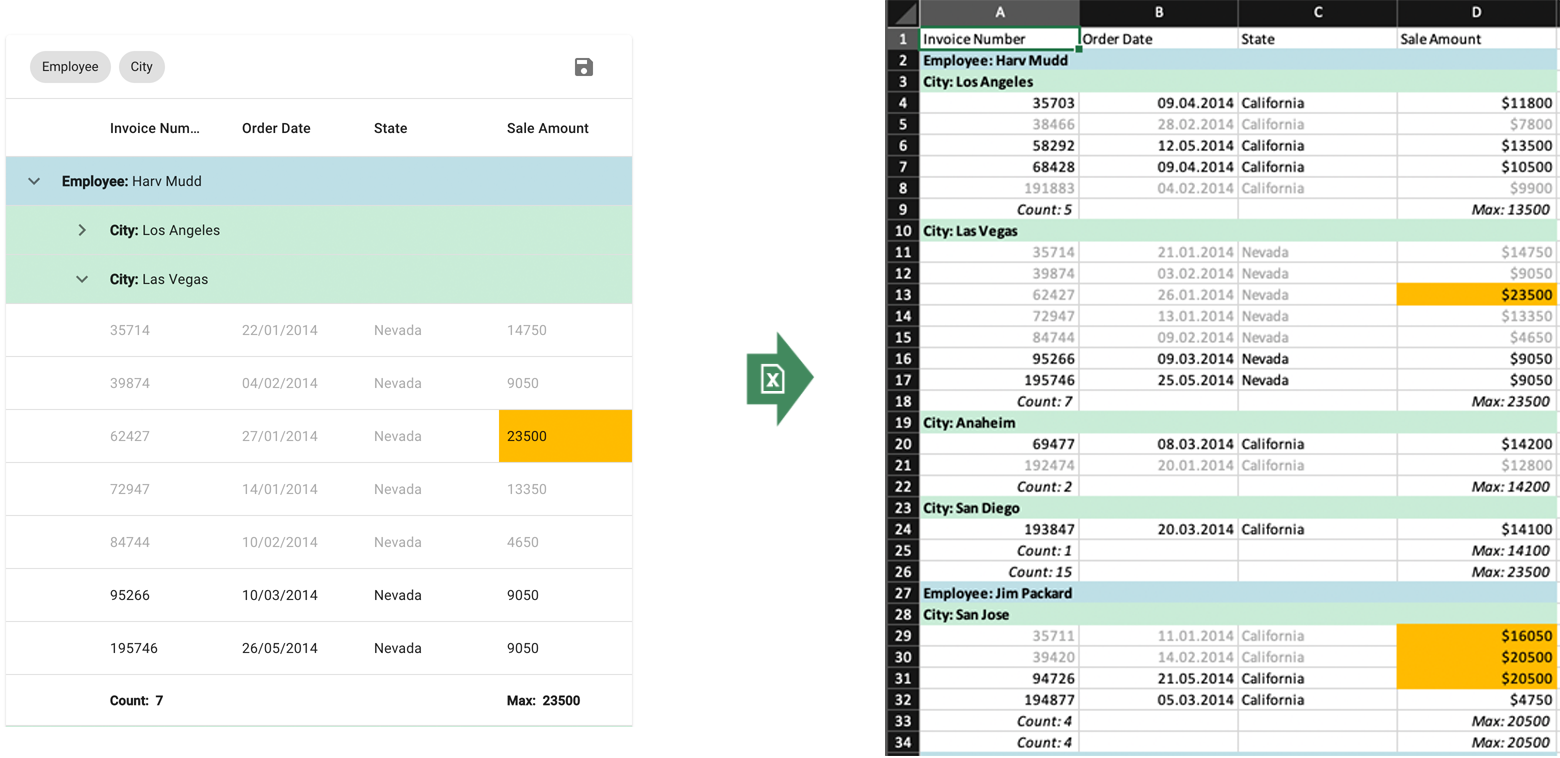This screenshot has width=1560, height=758.
Task: Click order date 10/02/2014 in the grid
Action: 280,542
